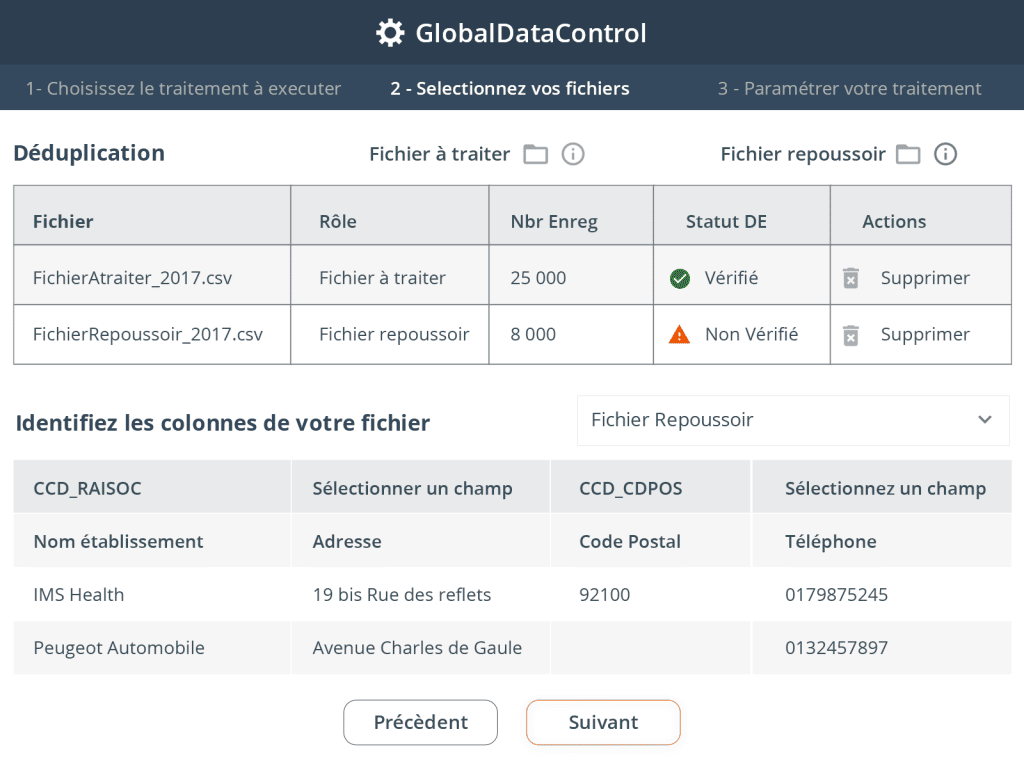
Task: Open first 'Sélectionner un champ' column selector
Action: tap(412, 488)
